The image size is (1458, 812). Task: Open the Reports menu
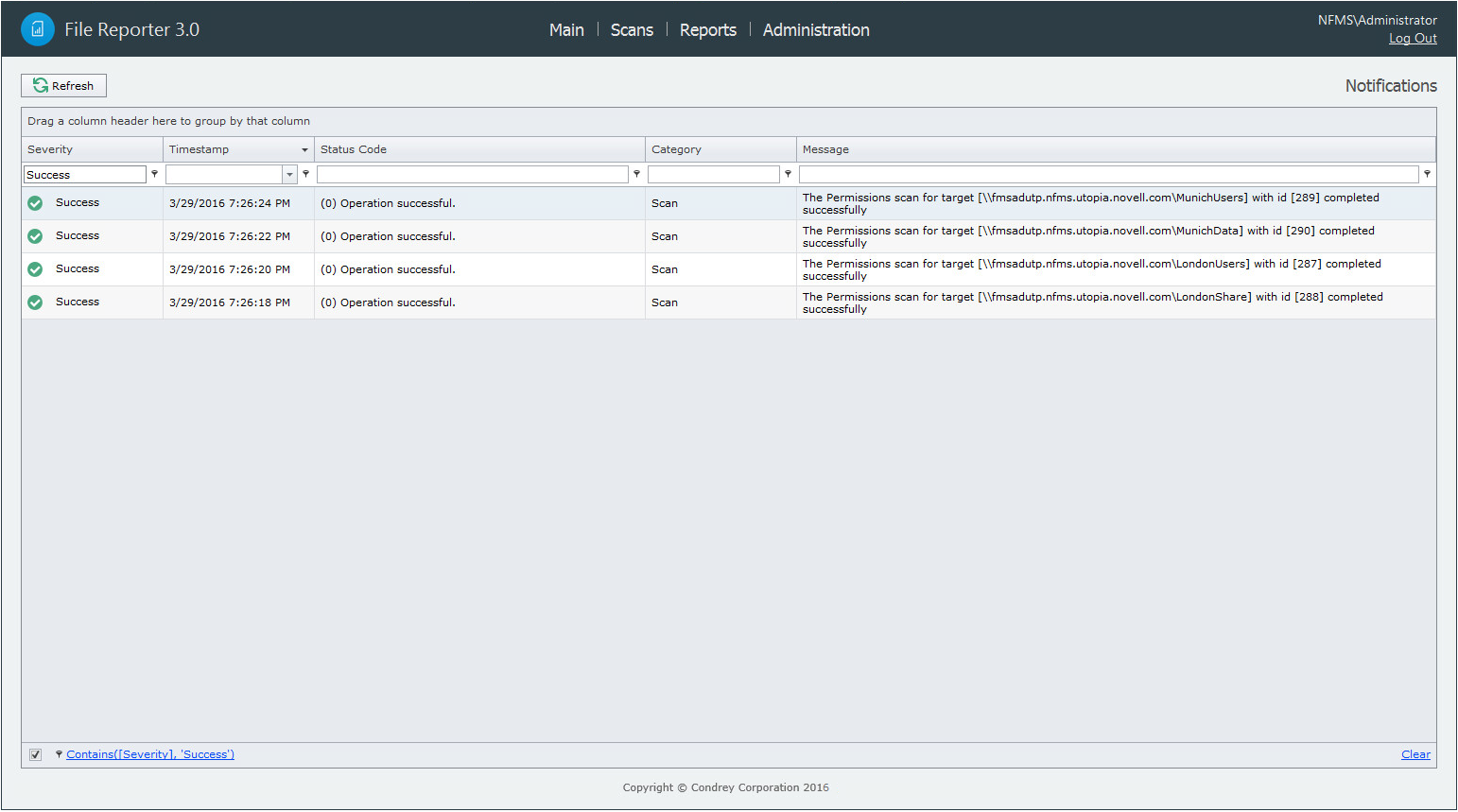click(708, 30)
